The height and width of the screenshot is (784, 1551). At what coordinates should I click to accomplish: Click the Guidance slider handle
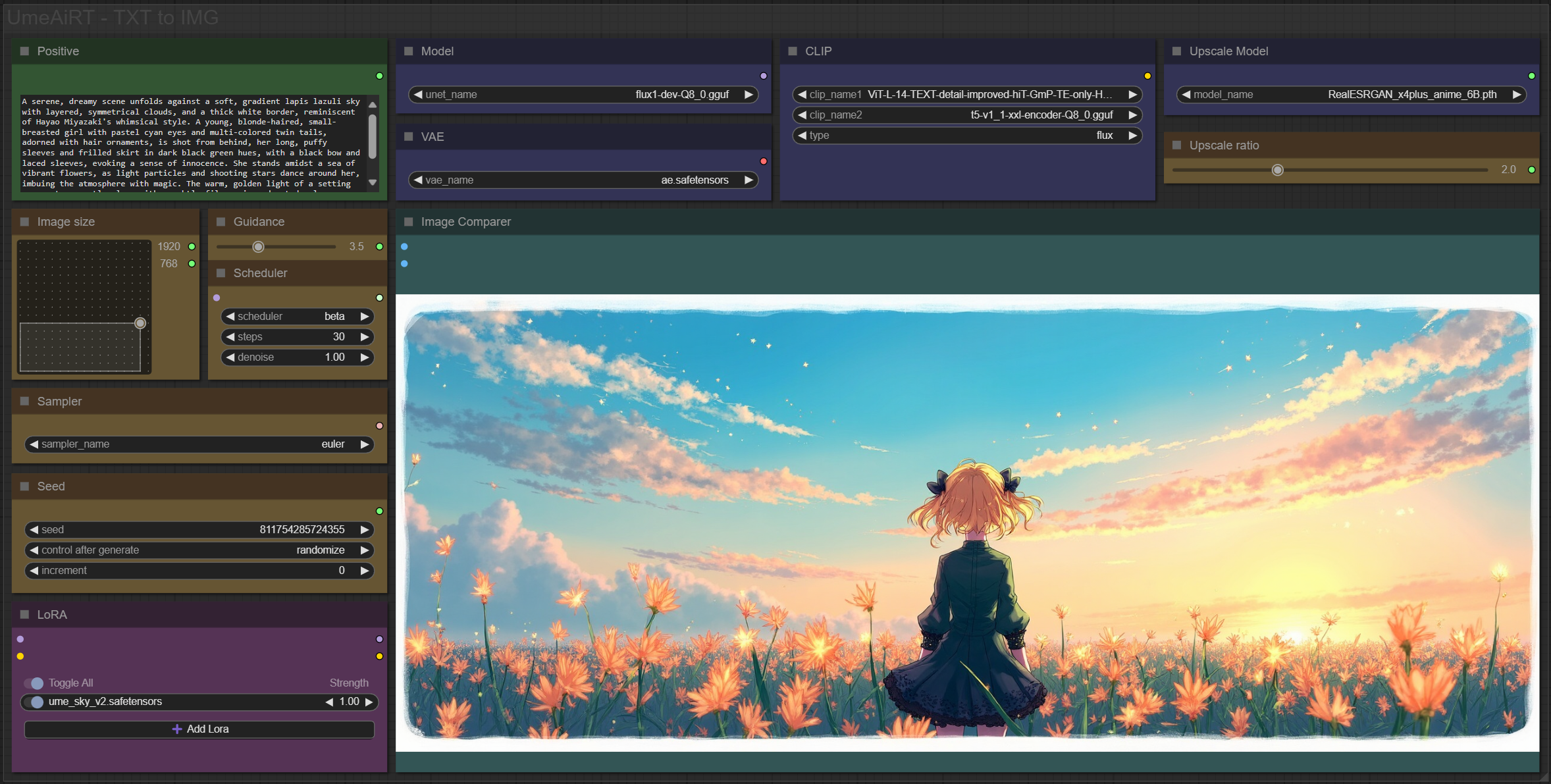pyautogui.click(x=259, y=247)
